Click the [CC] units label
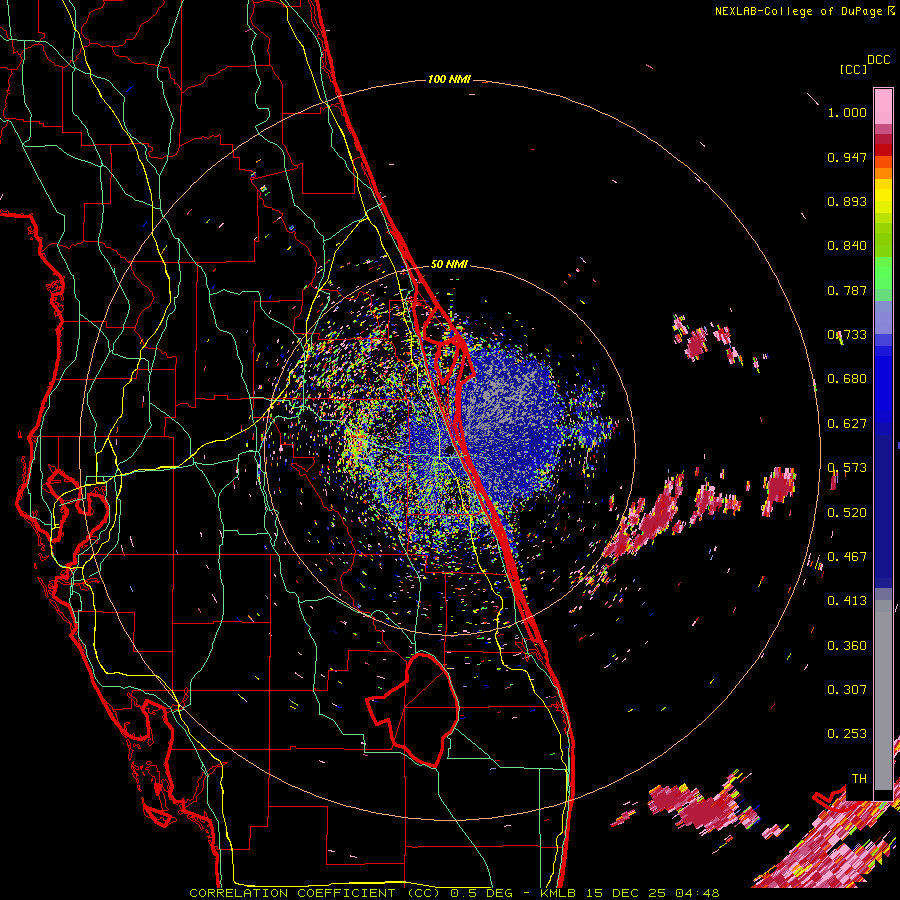The image size is (900, 900). pos(853,69)
